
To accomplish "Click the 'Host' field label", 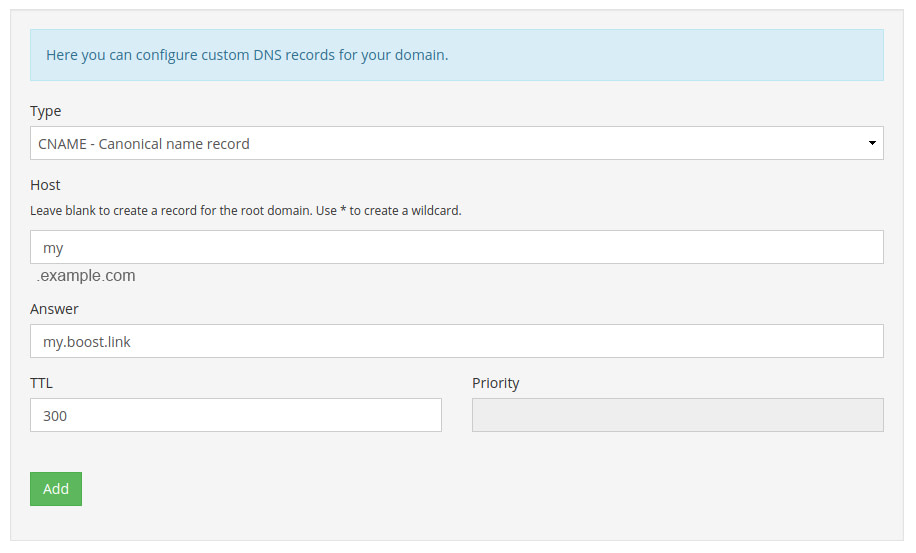I will click(45, 185).
